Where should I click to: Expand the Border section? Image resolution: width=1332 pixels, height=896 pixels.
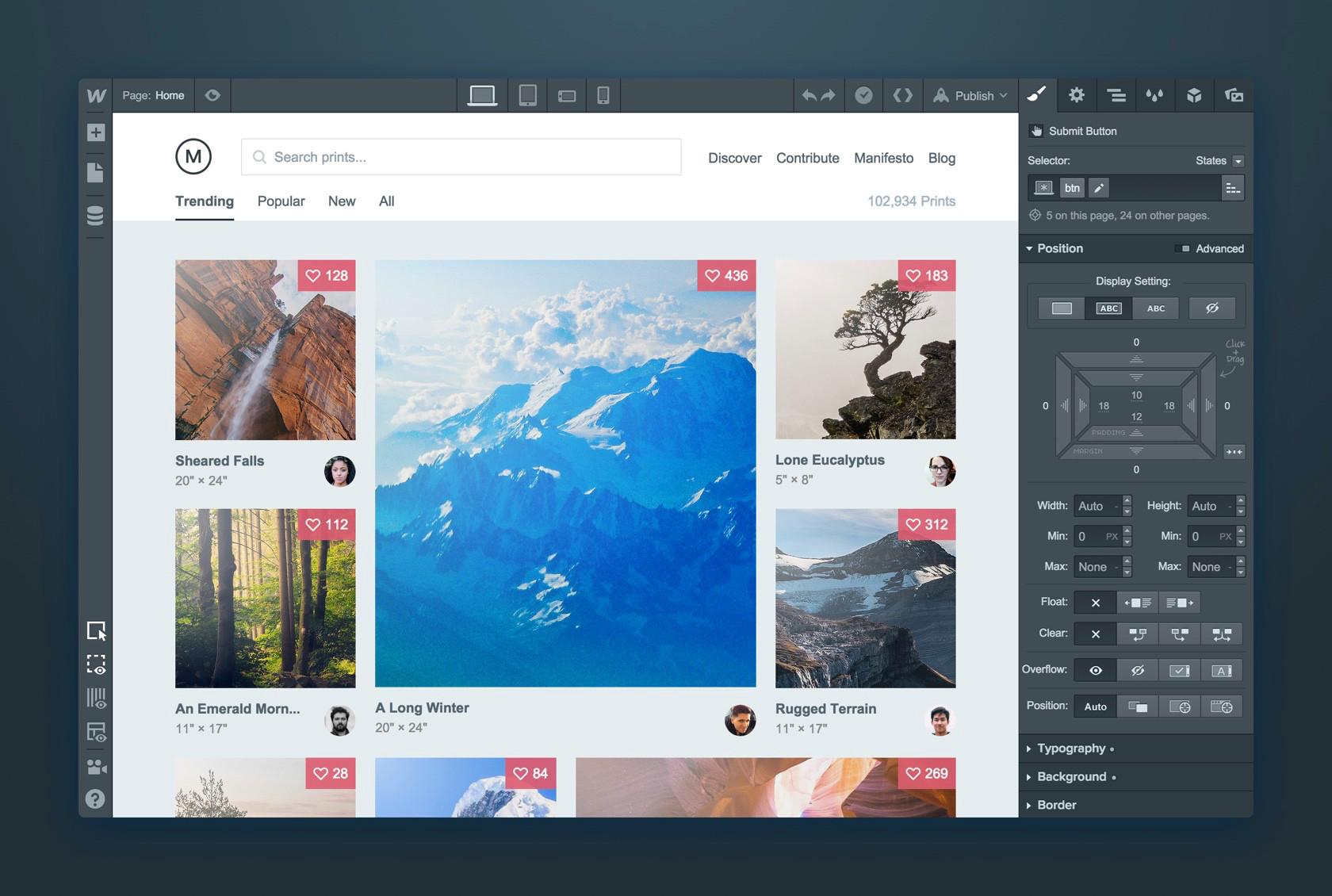1135,805
